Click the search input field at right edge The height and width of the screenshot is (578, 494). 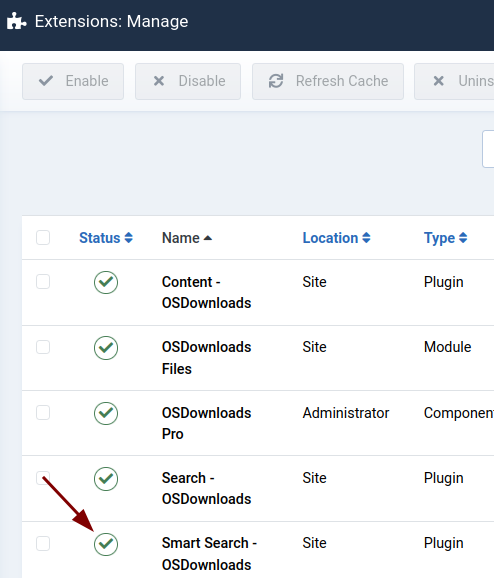pyautogui.click(x=488, y=149)
